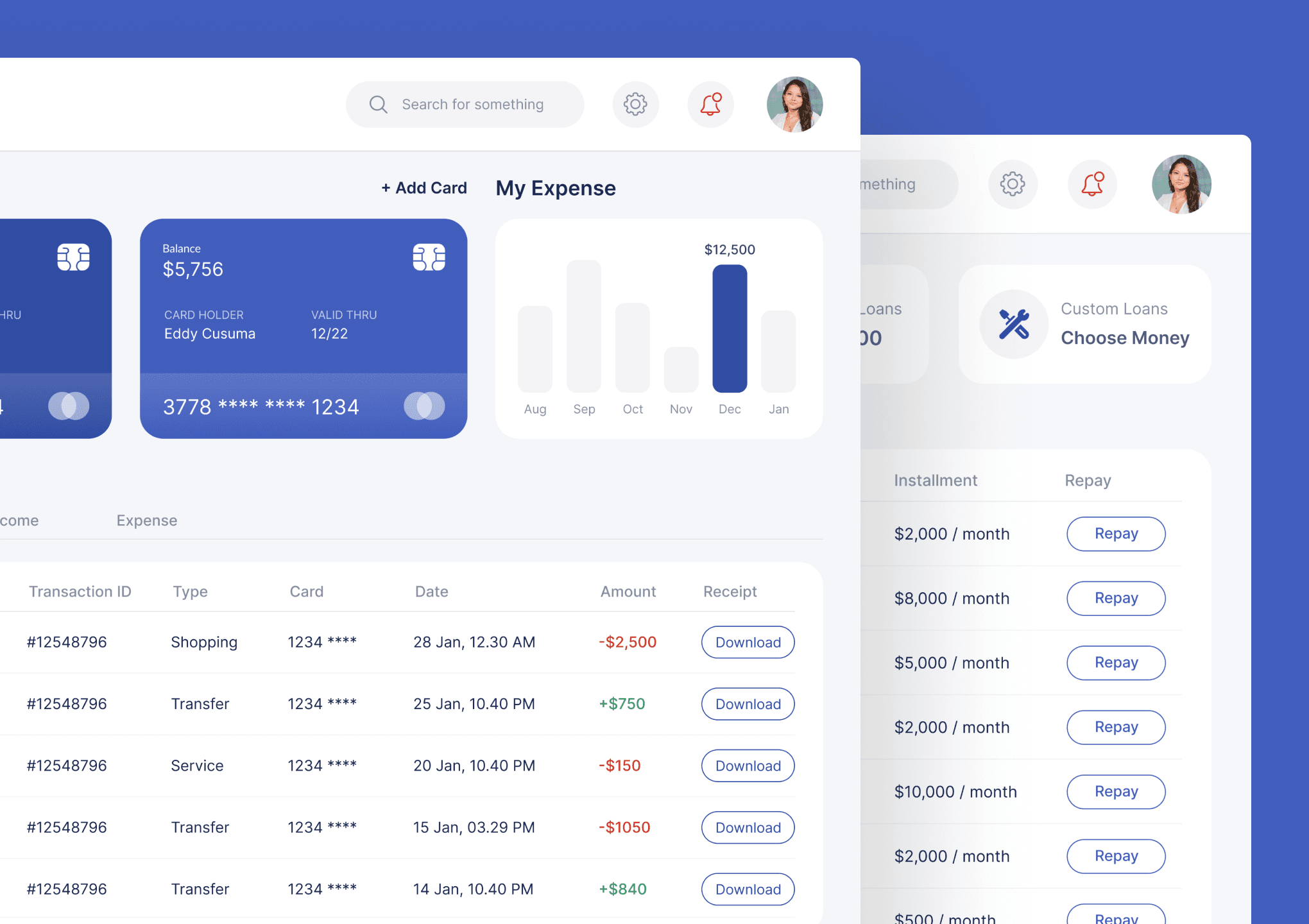This screenshot has height=924, width=1309.
Task: Repay the $8,000 / month loan
Action: point(1116,598)
